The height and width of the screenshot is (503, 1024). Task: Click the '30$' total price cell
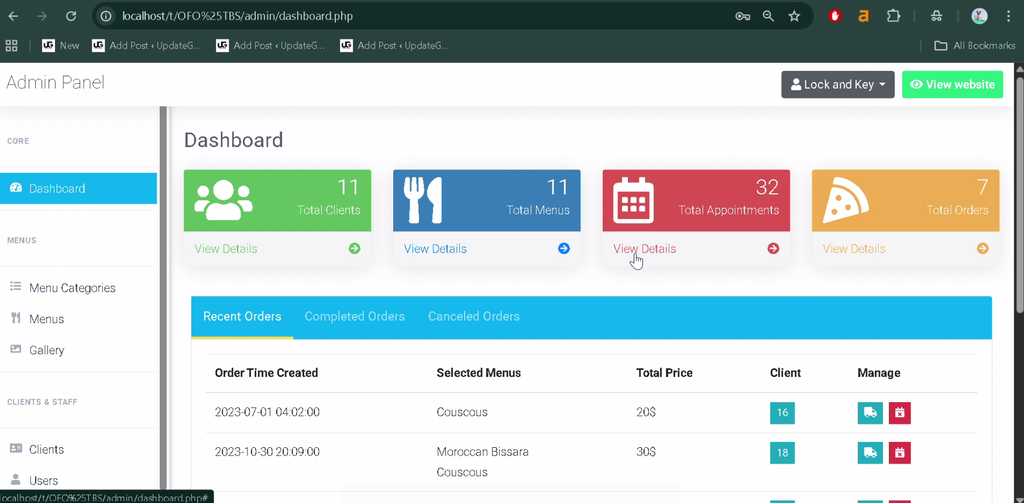click(x=646, y=452)
